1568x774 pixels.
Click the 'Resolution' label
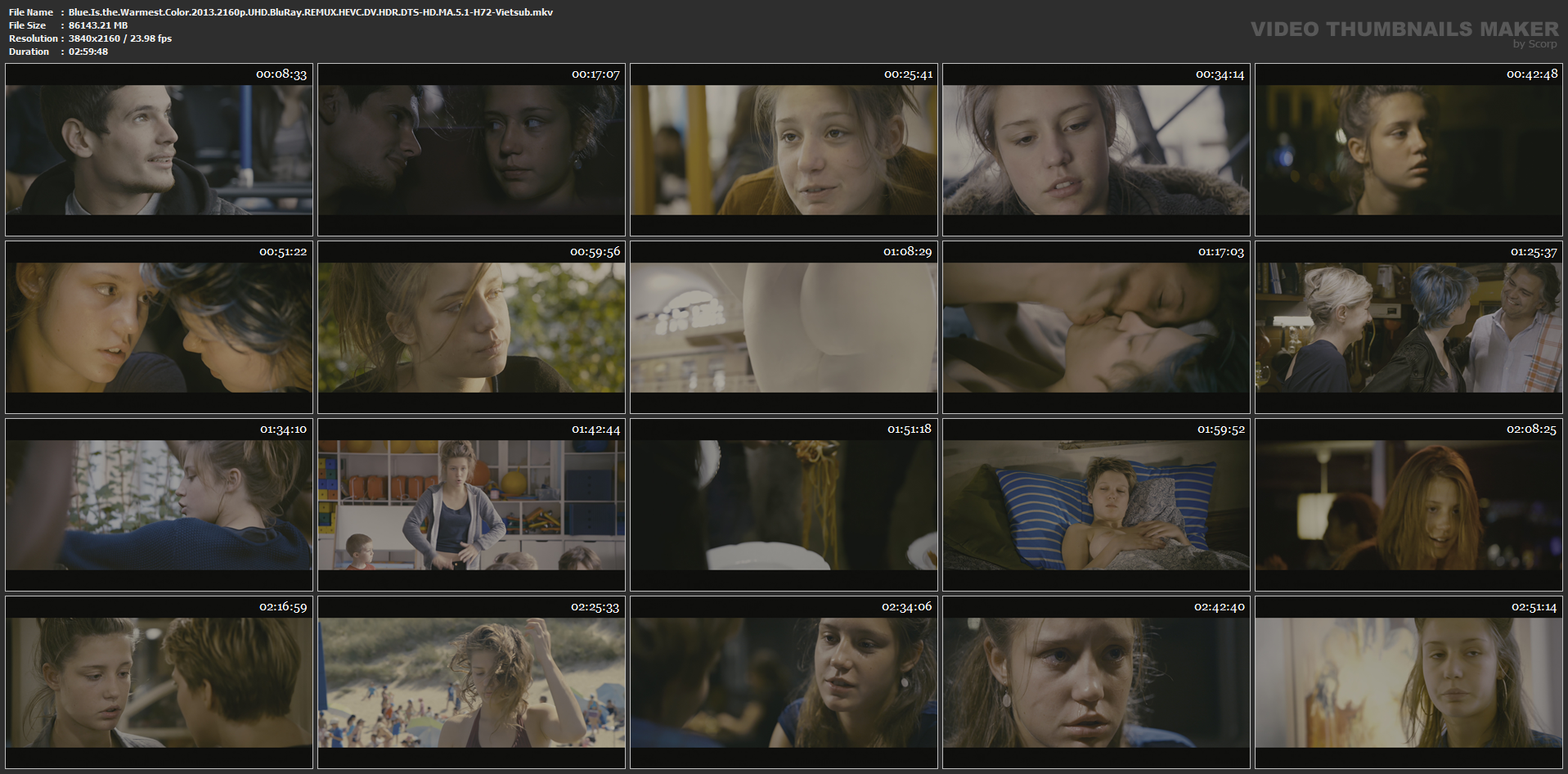(x=34, y=38)
